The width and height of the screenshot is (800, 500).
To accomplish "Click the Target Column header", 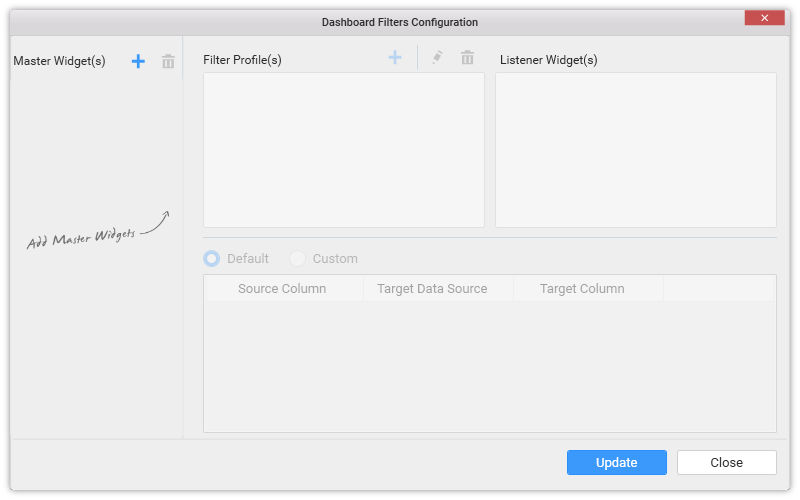I will [582, 289].
